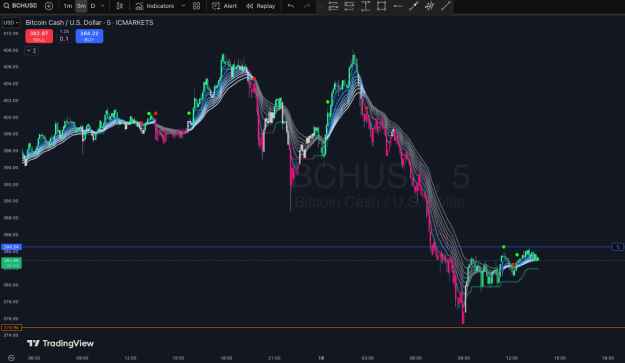
Task: Click the Bitcoin Cash / U.S. Dollar title
Action: pos(63,23)
